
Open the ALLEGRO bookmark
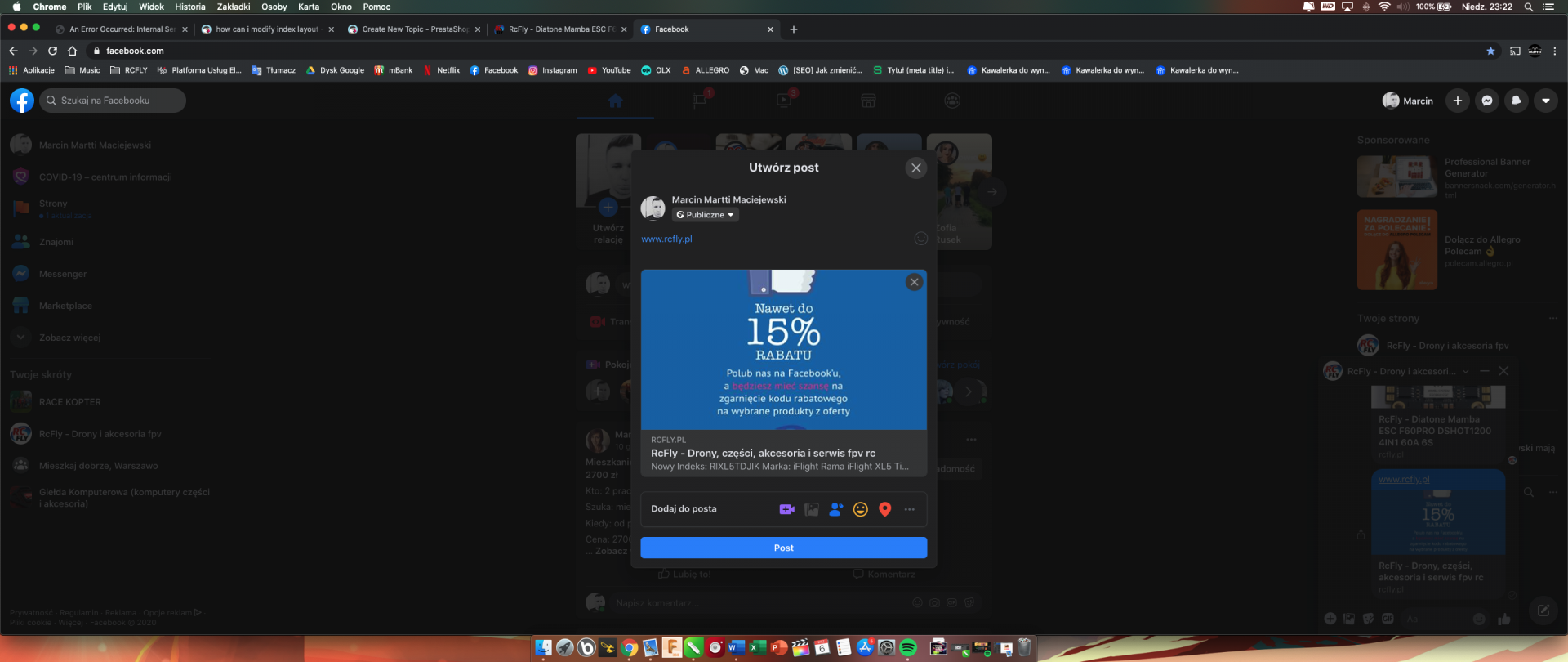click(706, 70)
